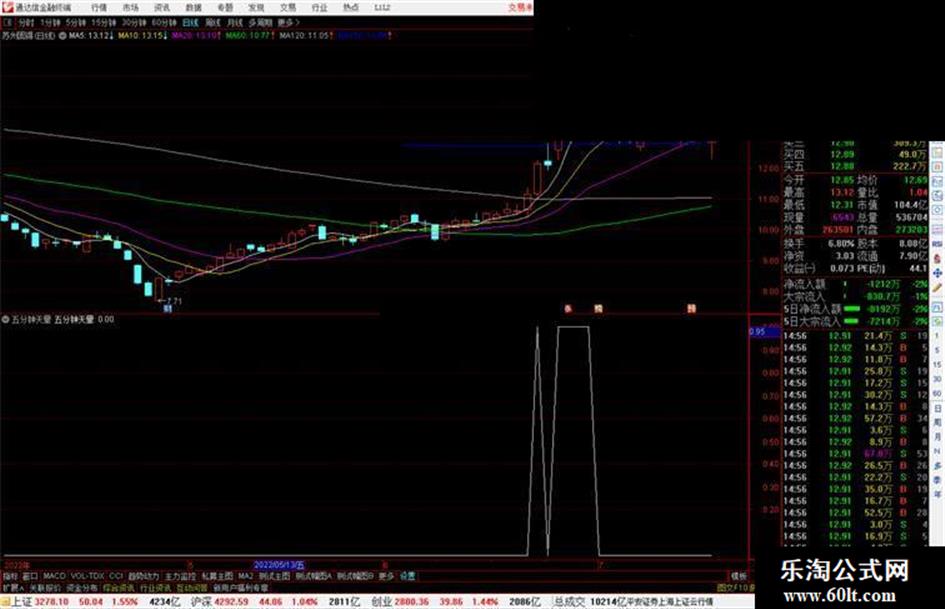Open the 关联报价 tab
This screenshot has width=945, height=609.
(x=45, y=587)
